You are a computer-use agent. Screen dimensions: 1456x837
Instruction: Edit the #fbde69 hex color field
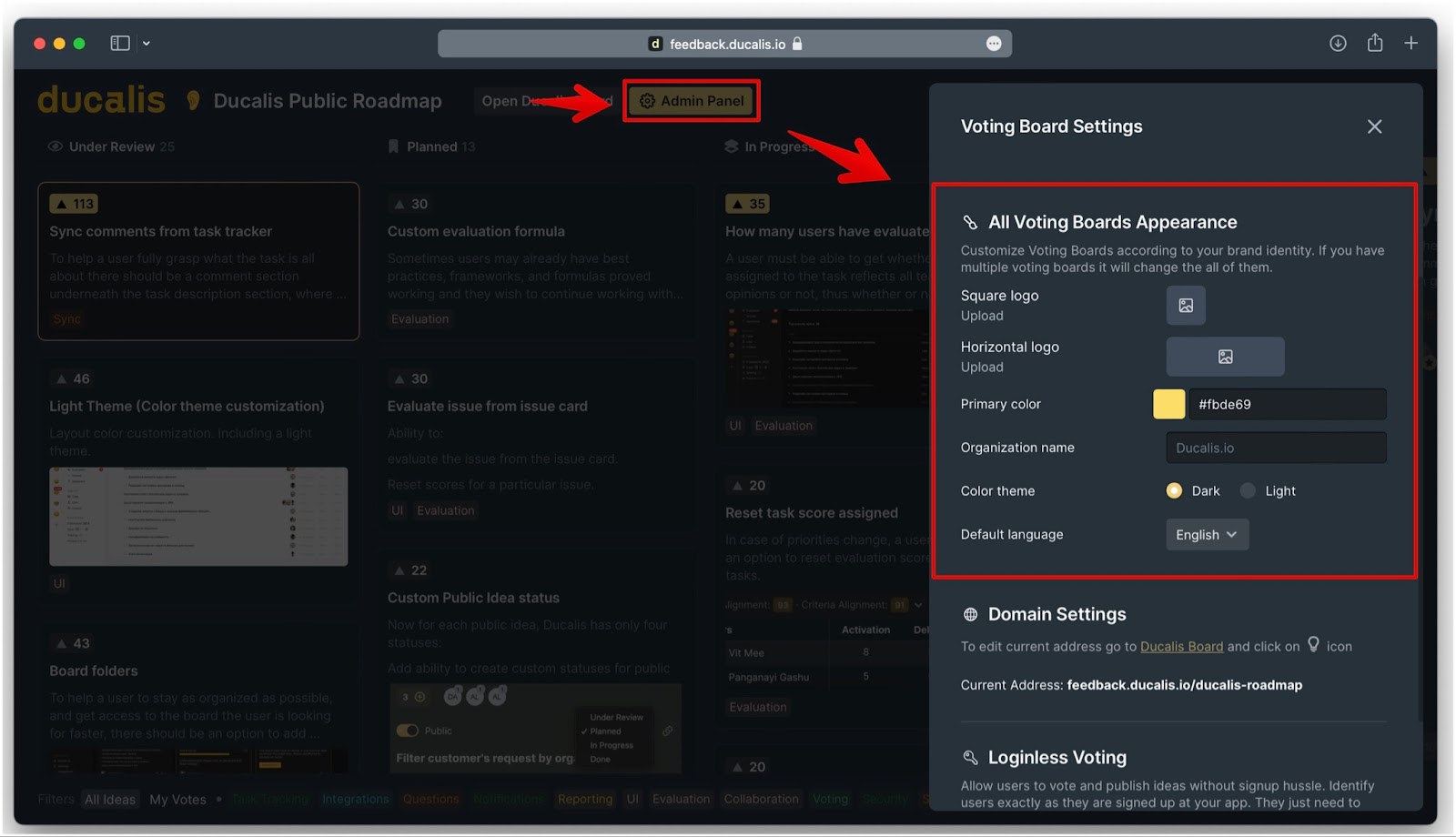coord(1287,404)
